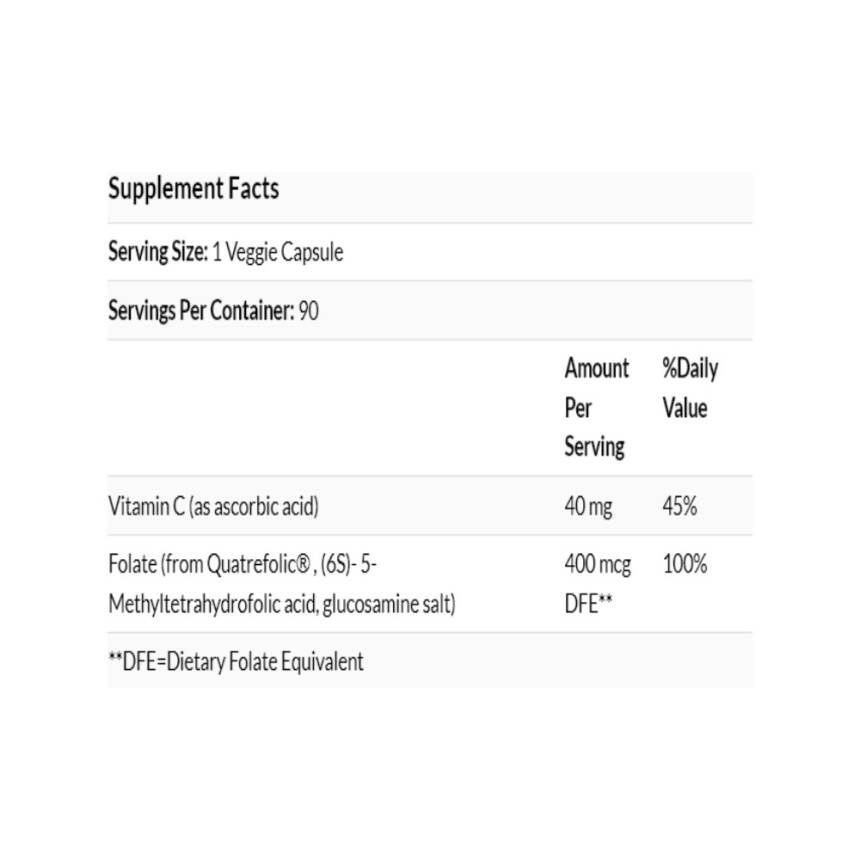Click the DFE** unit under 400 mcg
860x860 pixels.
588,603
